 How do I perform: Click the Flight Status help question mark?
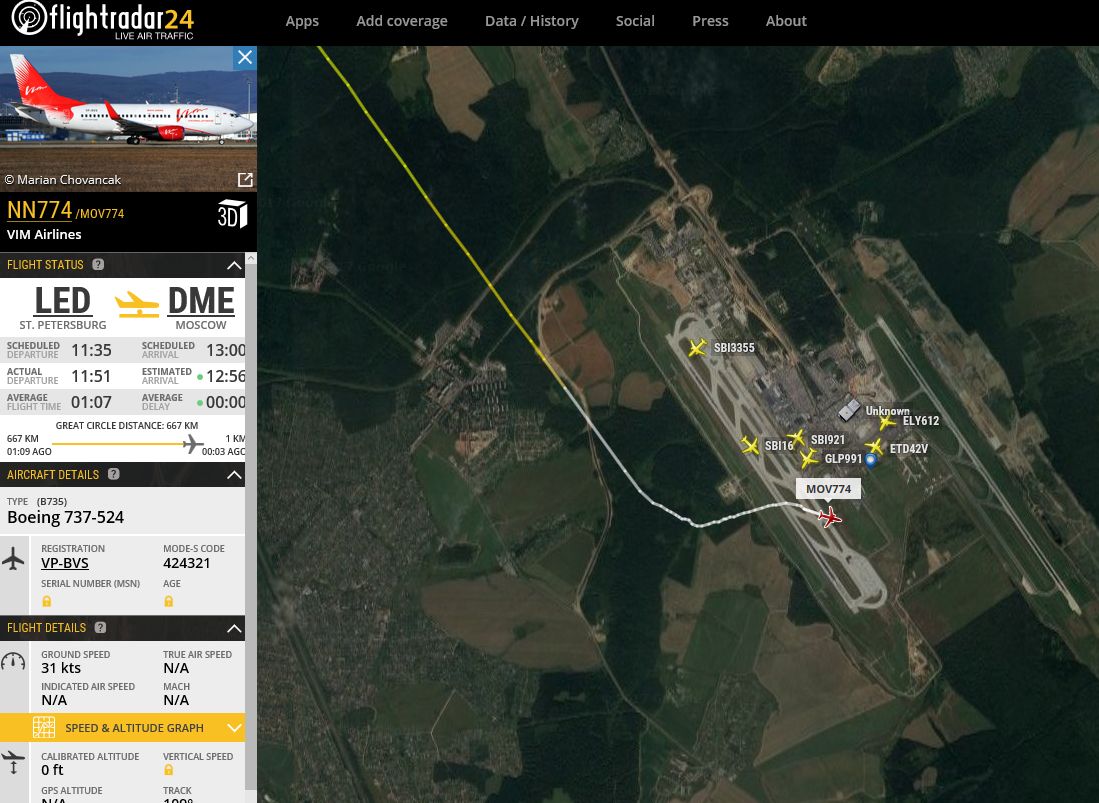[x=98, y=264]
